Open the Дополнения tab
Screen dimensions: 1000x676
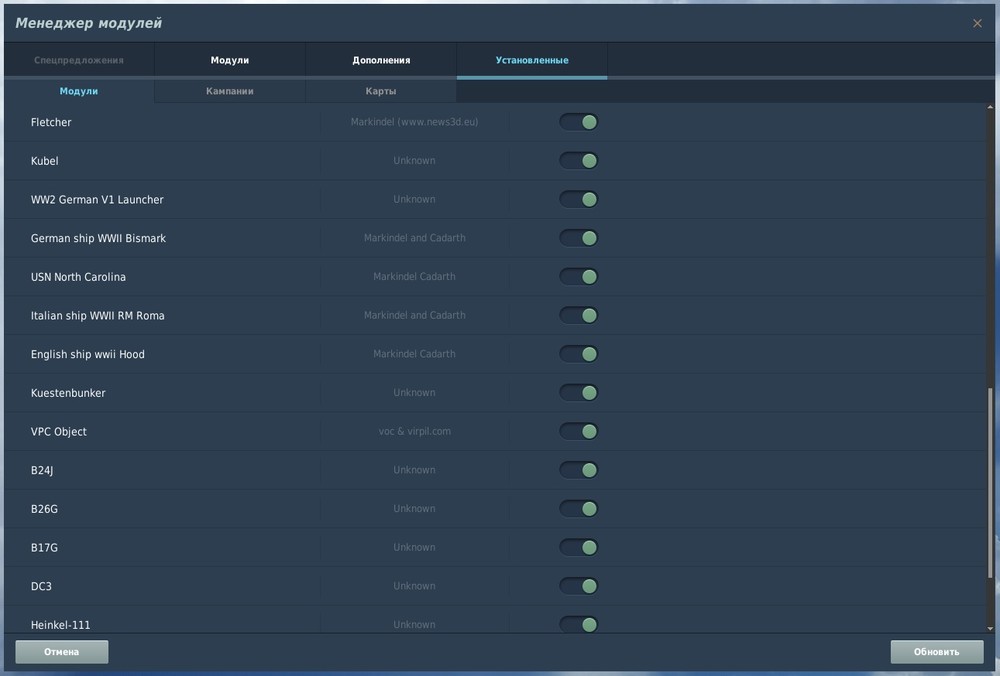click(x=381, y=60)
